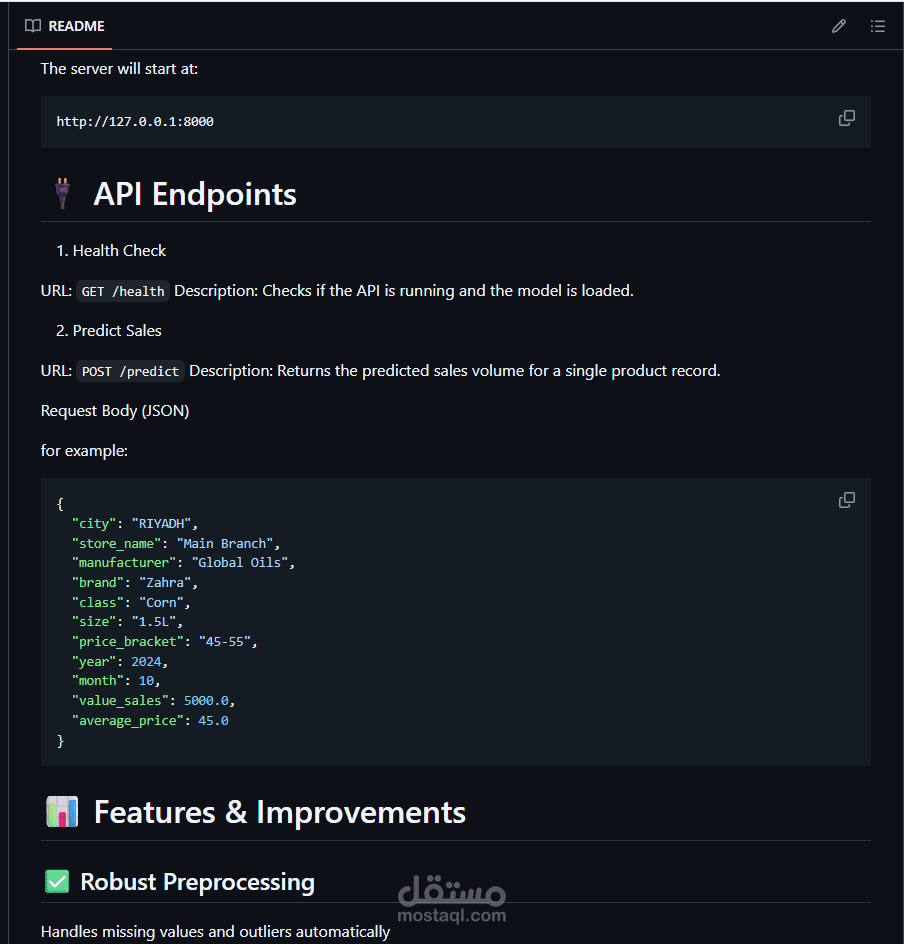904x944 pixels.
Task: Click the Features & Improvements heading
Action: pos(280,812)
